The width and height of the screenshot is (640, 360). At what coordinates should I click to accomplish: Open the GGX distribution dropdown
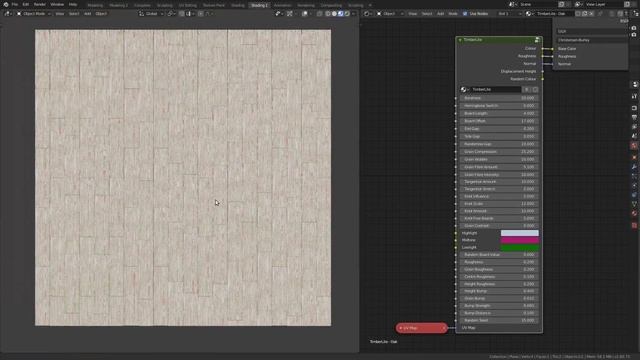tap(591, 31)
